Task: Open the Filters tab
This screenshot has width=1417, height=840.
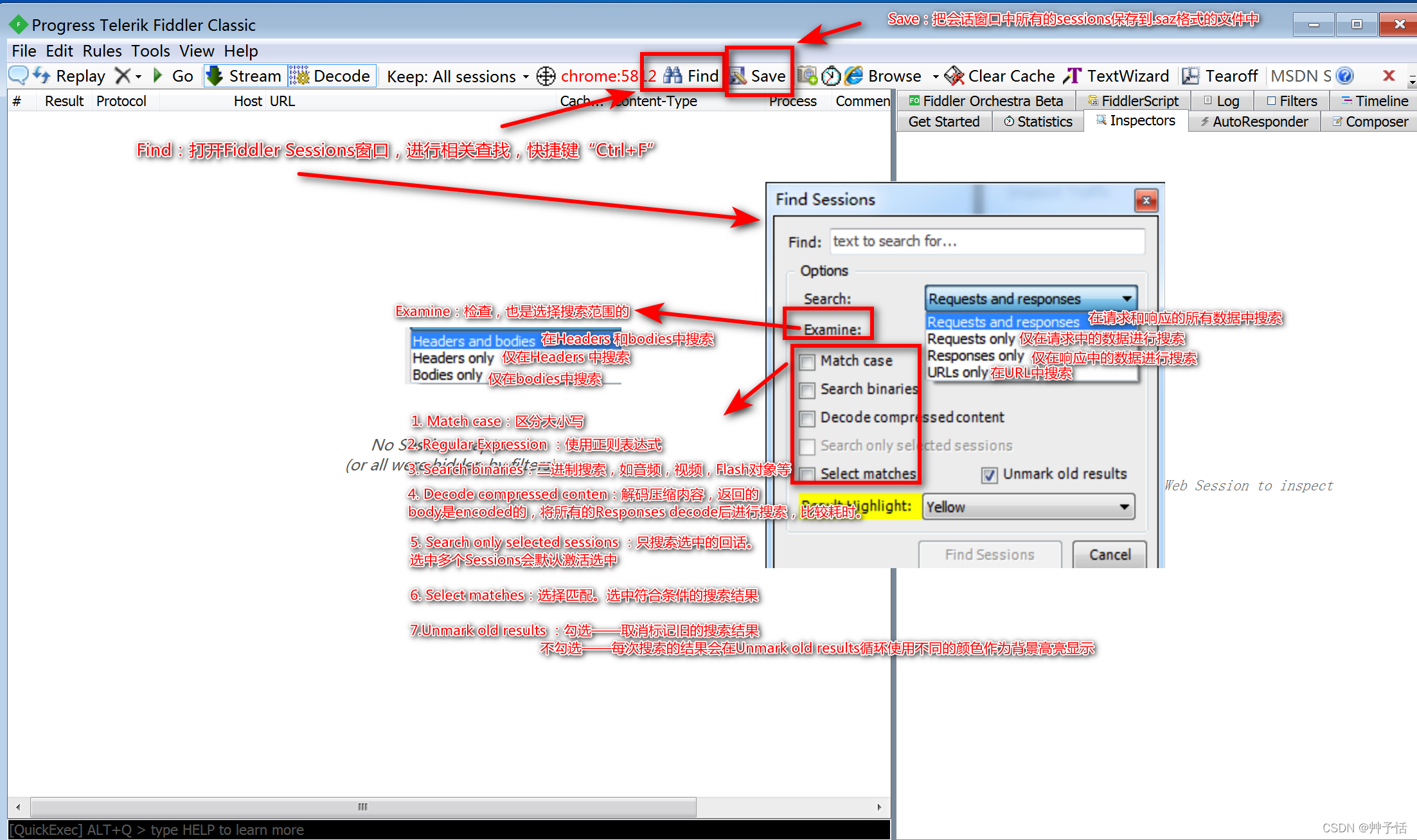Action: 1292,101
